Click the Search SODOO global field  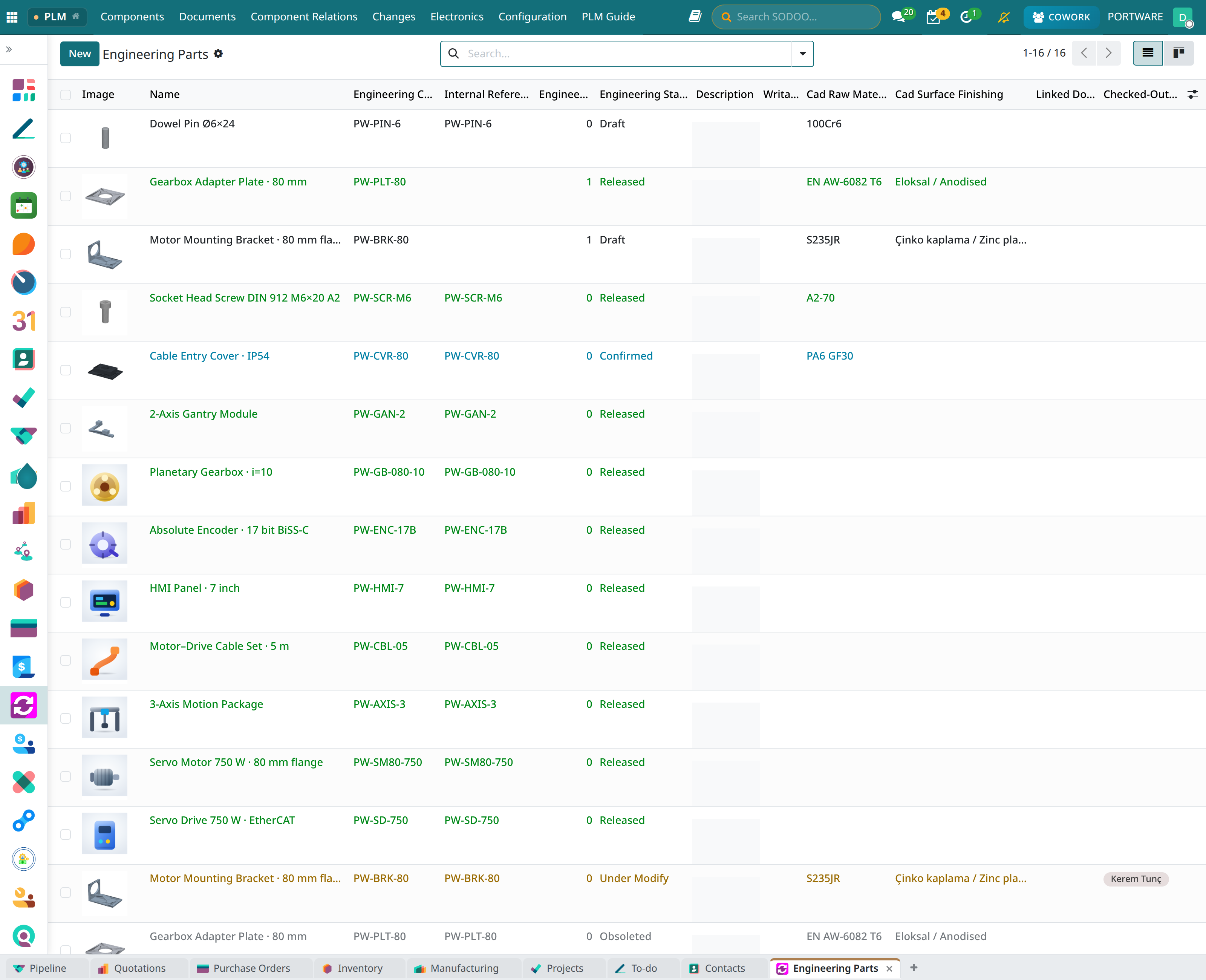pos(796,17)
